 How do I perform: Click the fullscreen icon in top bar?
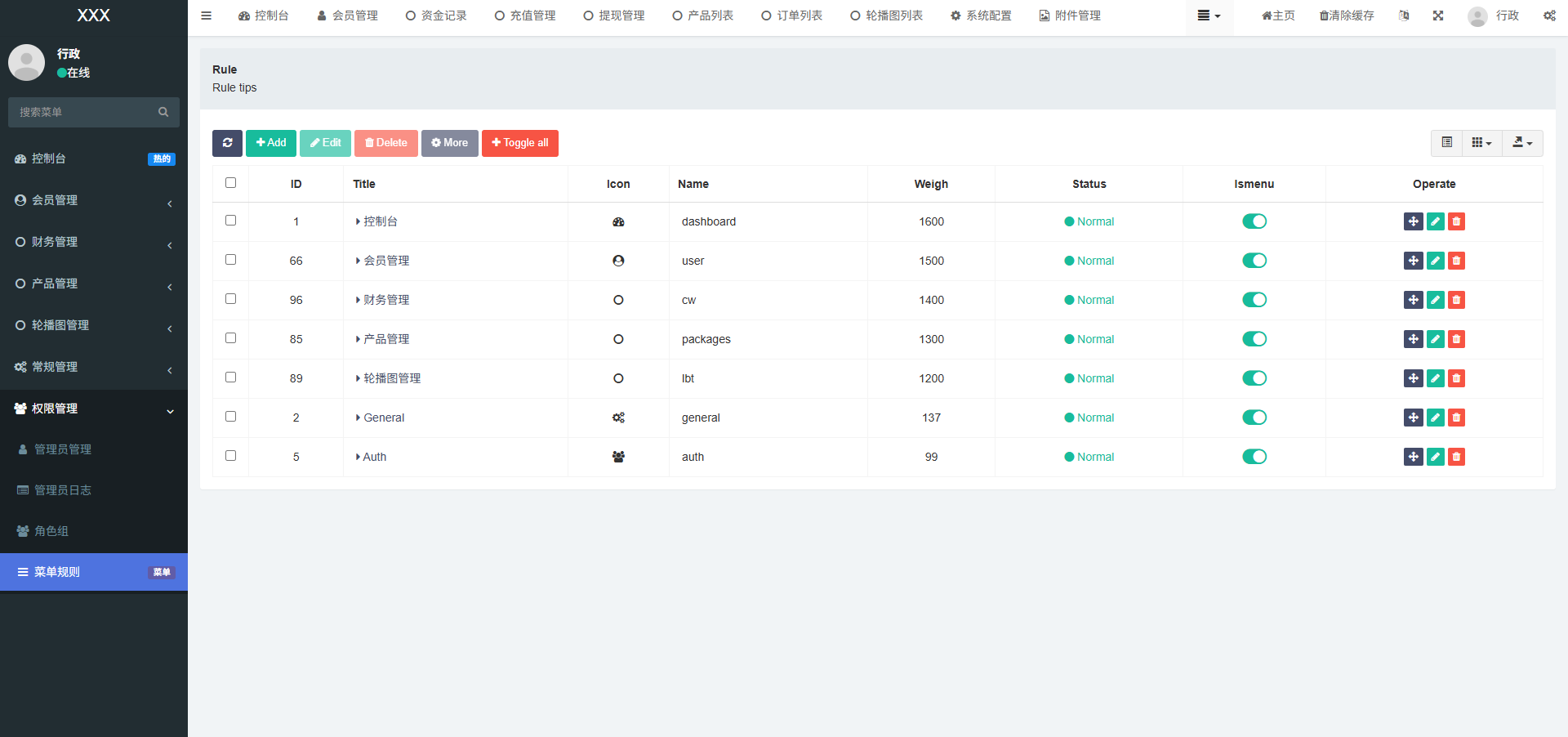(1438, 16)
